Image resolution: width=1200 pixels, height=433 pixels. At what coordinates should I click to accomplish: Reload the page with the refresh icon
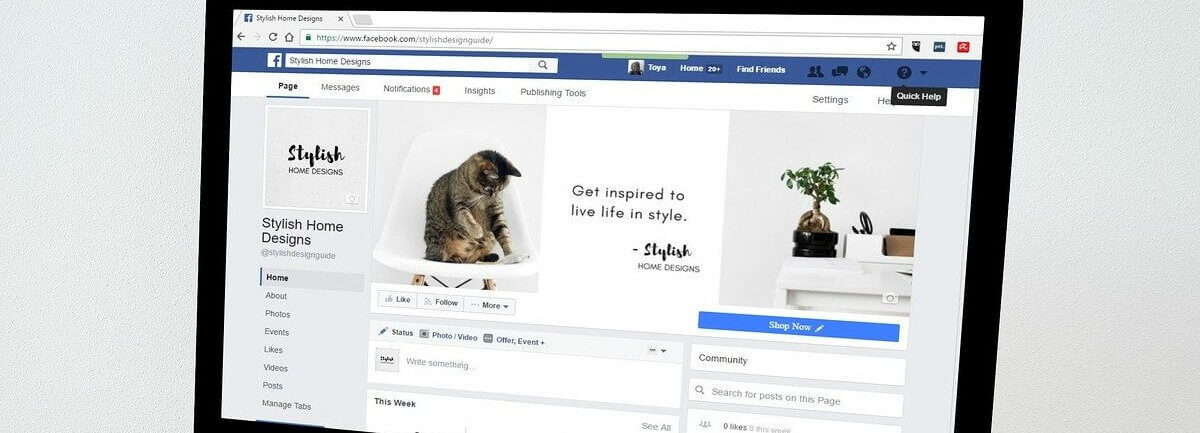[x=273, y=37]
